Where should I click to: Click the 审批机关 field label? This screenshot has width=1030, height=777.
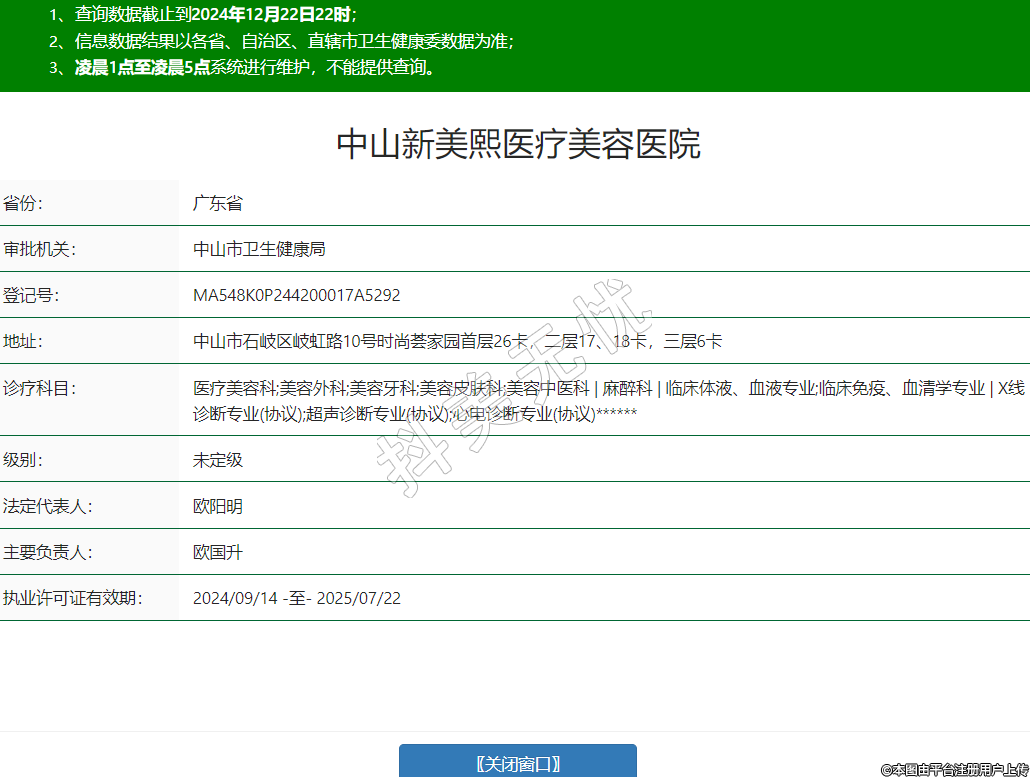(x=39, y=249)
